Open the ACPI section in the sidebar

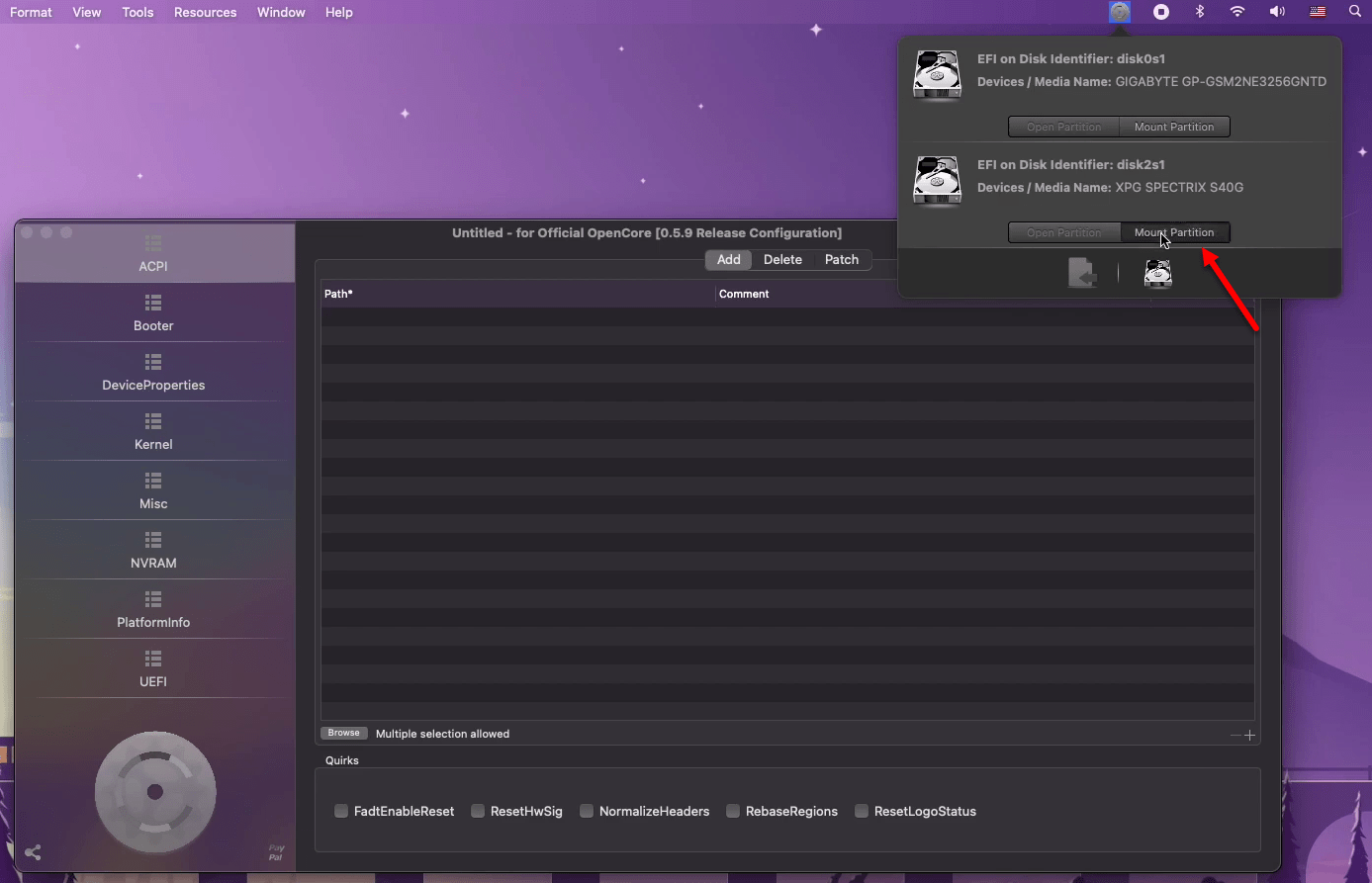point(154,253)
